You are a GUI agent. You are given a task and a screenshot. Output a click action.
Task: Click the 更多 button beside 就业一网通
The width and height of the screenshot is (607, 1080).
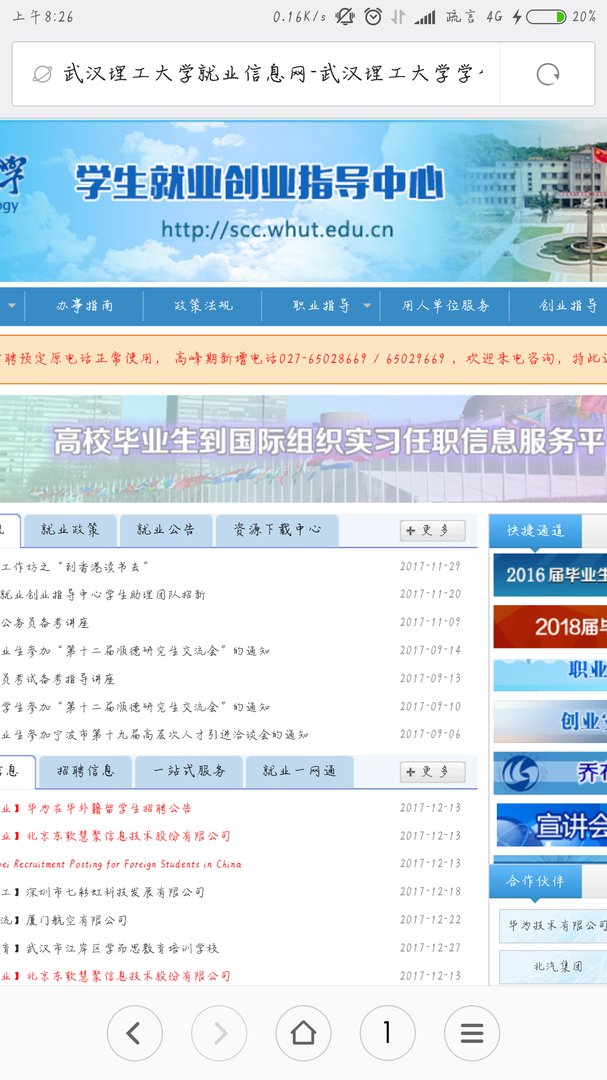pyautogui.click(x=433, y=771)
